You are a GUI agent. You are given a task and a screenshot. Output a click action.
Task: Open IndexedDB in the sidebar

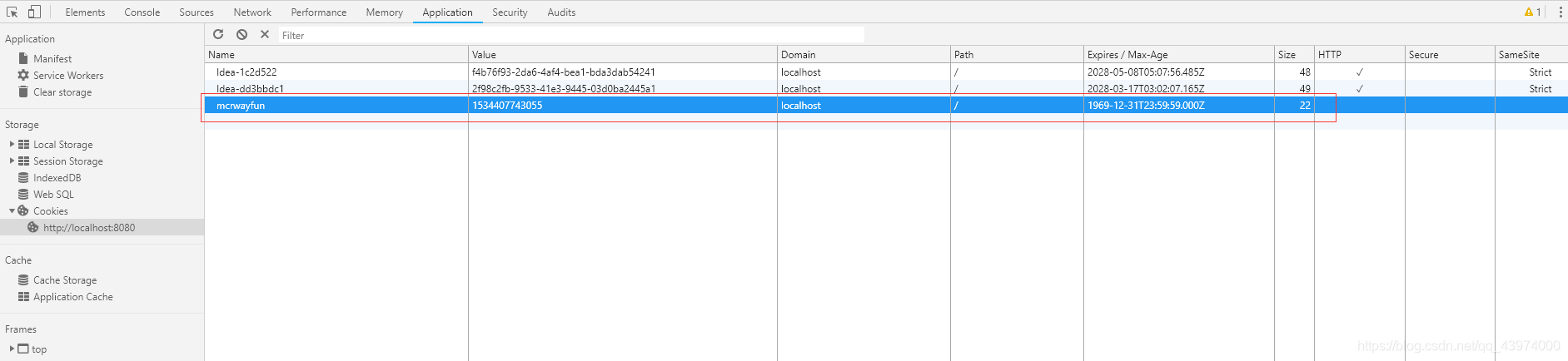pyautogui.click(x=57, y=177)
